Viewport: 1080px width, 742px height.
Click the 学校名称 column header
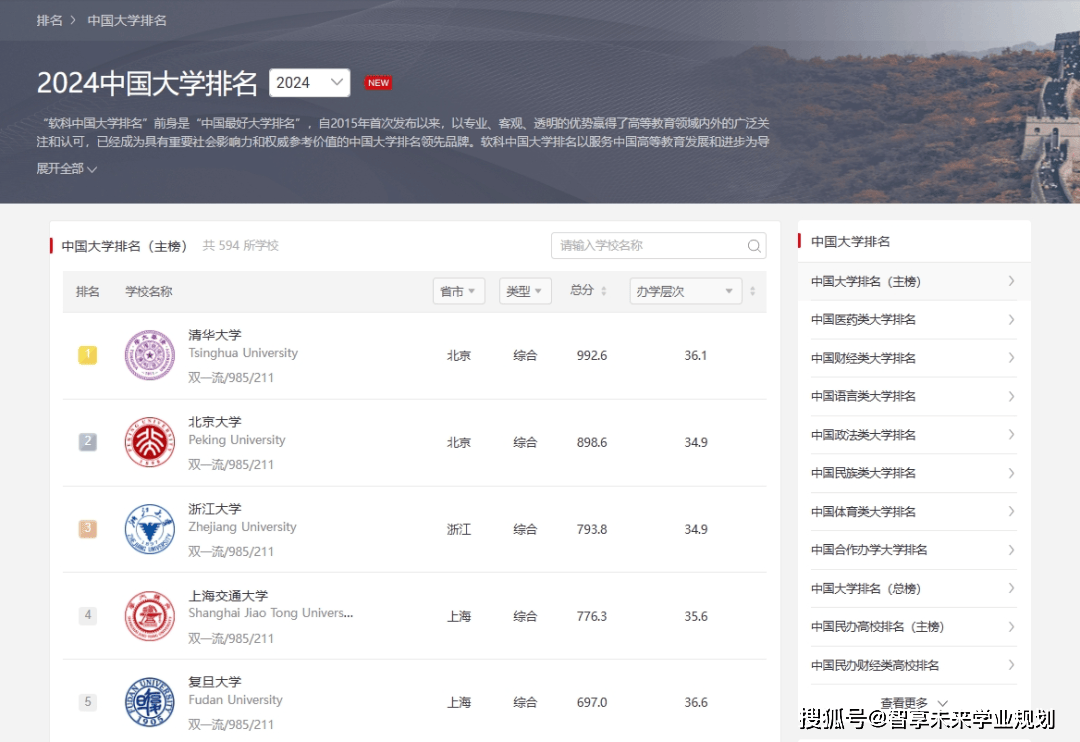tap(149, 291)
